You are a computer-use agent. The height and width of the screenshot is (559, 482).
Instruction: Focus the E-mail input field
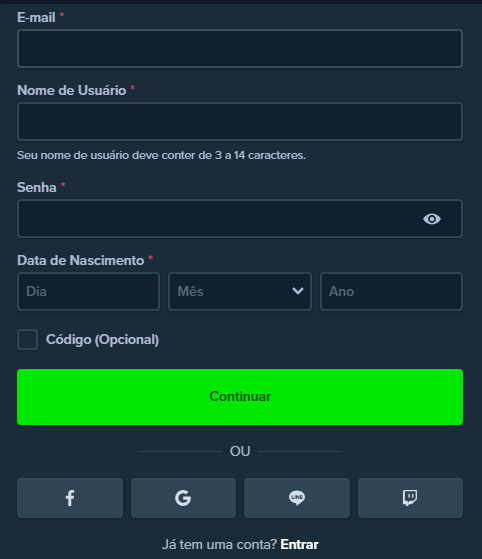[240, 48]
